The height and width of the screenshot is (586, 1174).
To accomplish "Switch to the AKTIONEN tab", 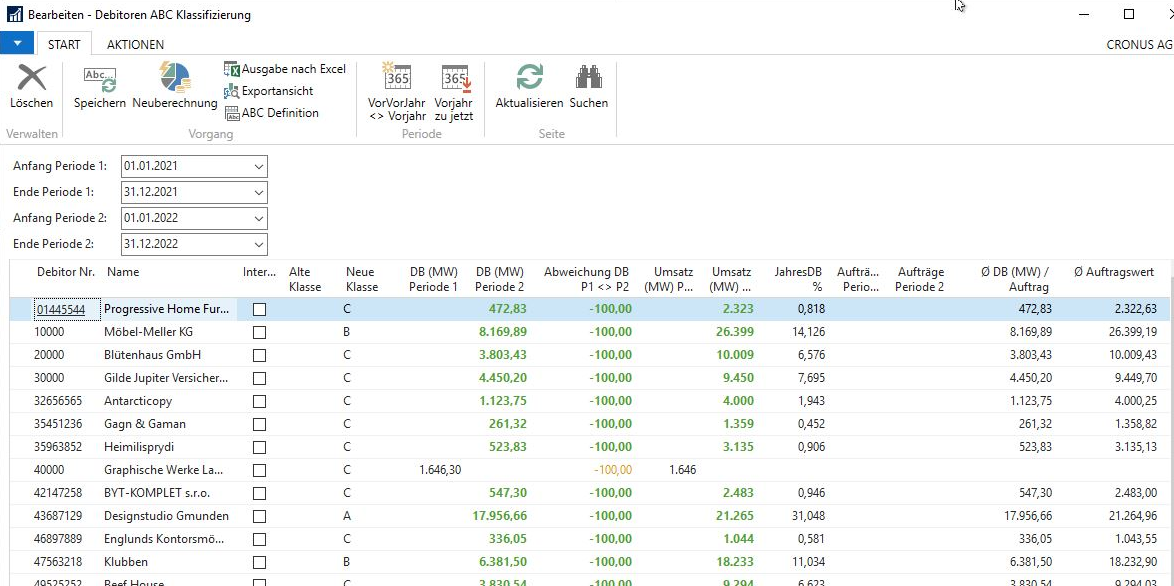I will click(x=135, y=45).
